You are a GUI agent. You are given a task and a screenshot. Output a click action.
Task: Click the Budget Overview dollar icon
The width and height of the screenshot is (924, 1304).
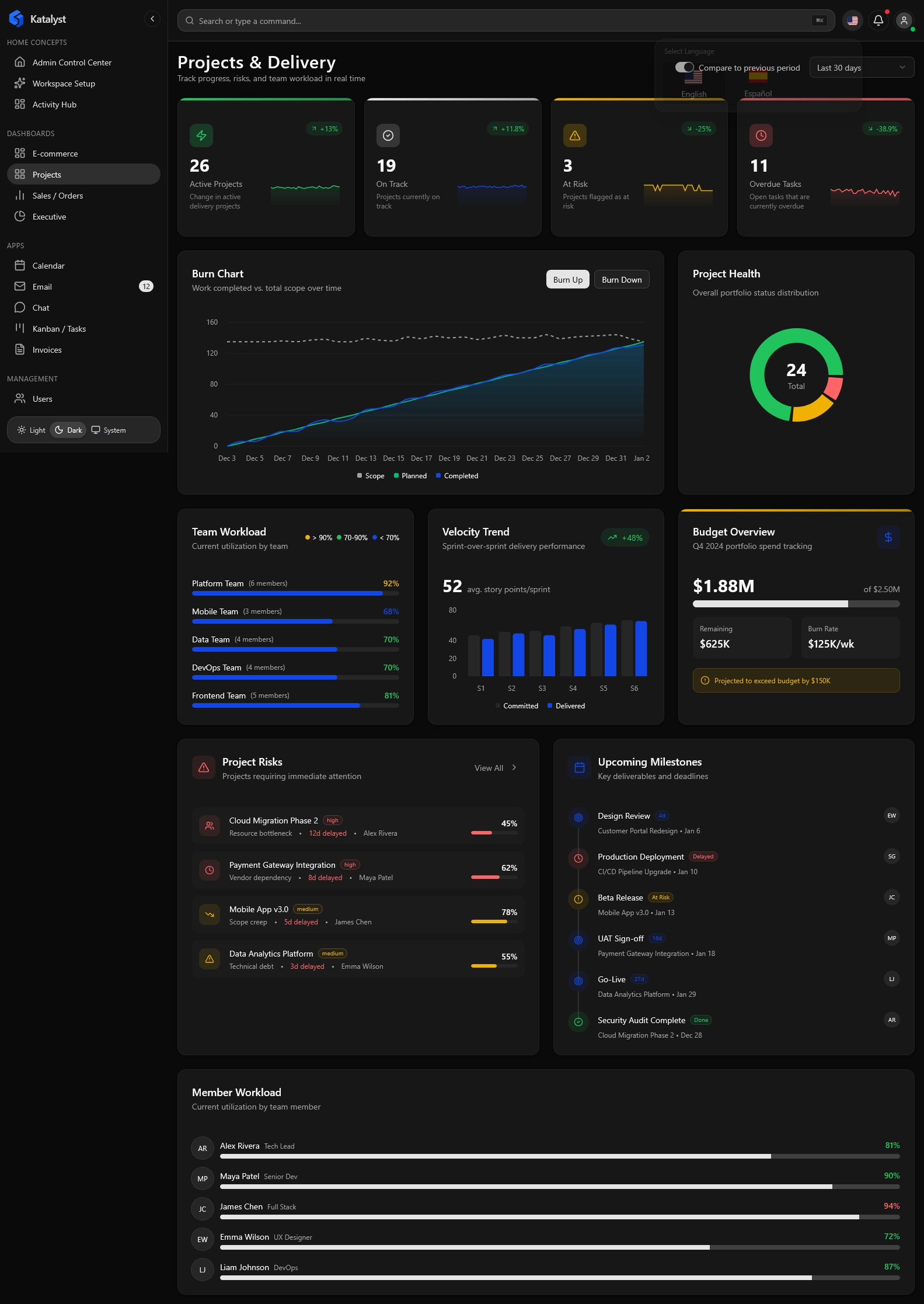point(888,537)
